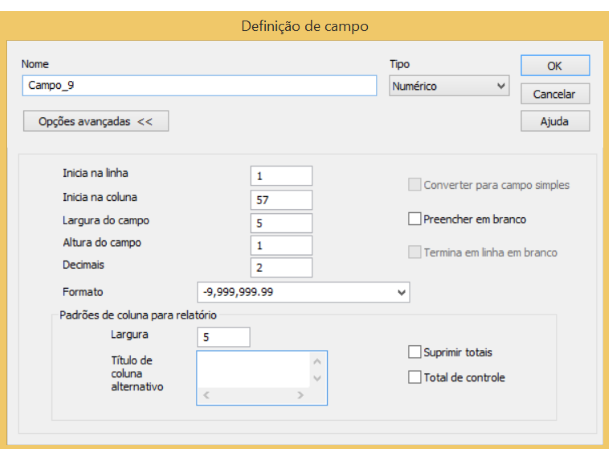Click the report column Largura field
The image size is (609, 449).
[224, 337]
